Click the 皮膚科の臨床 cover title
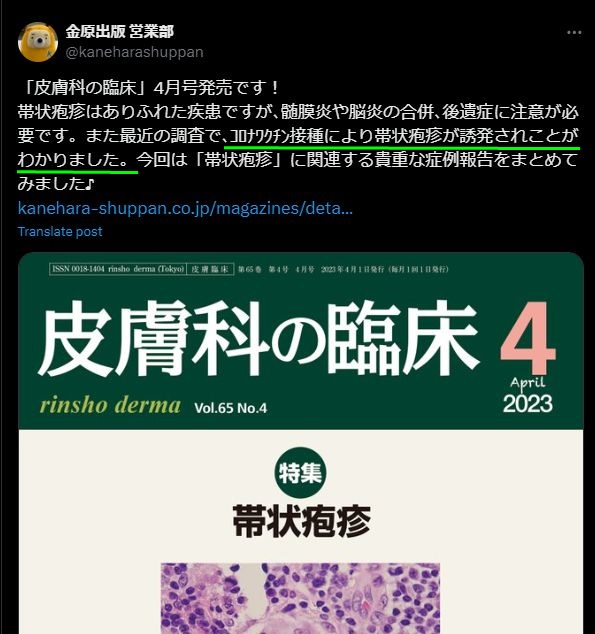 [x=259, y=339]
